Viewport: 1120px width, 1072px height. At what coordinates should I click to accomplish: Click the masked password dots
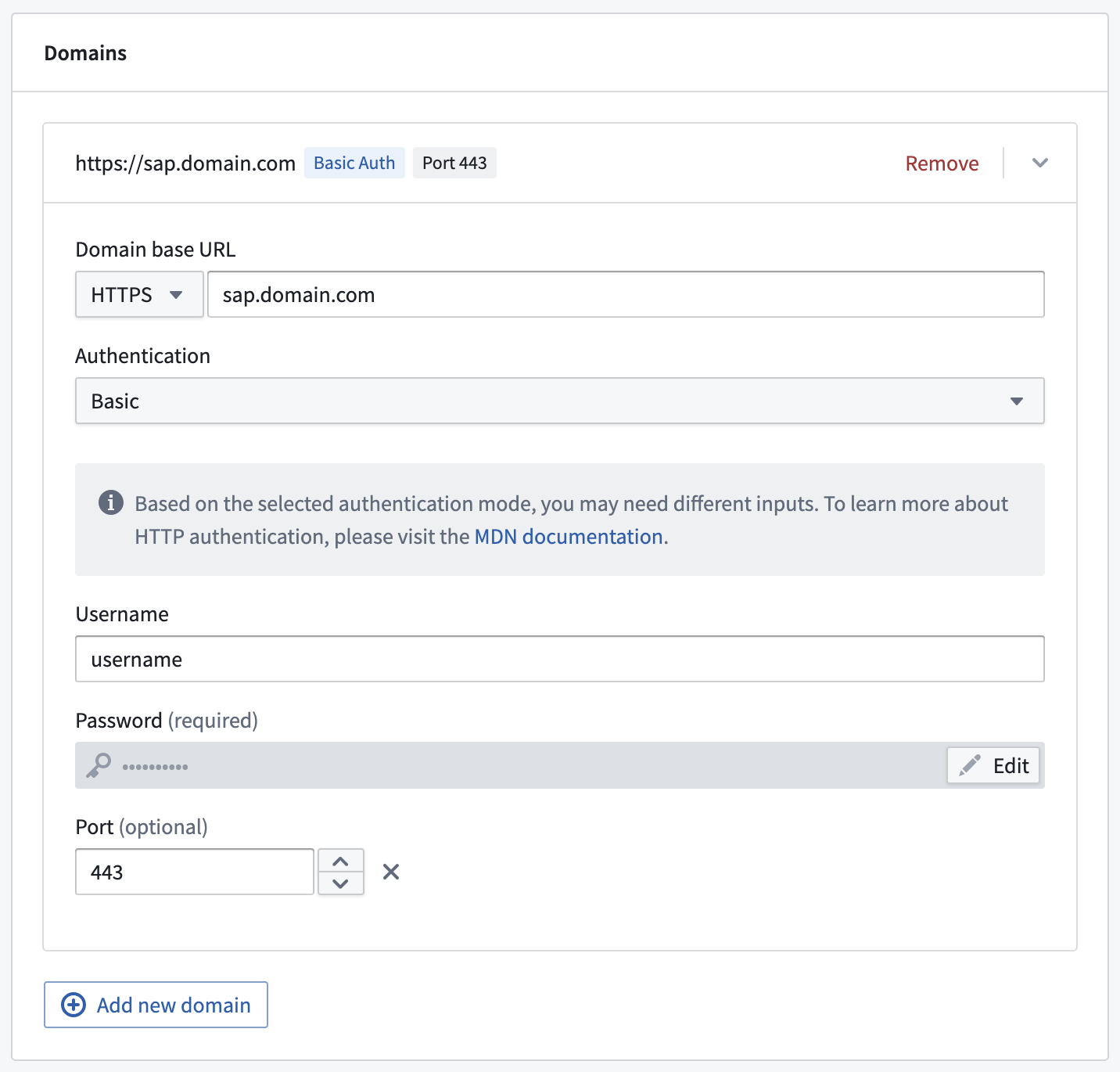(x=155, y=767)
